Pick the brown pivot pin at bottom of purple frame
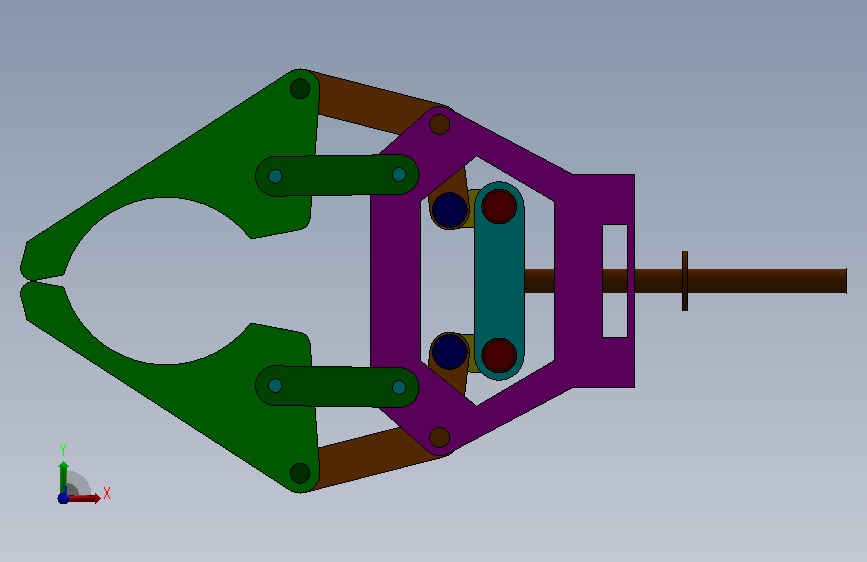 click(x=440, y=438)
